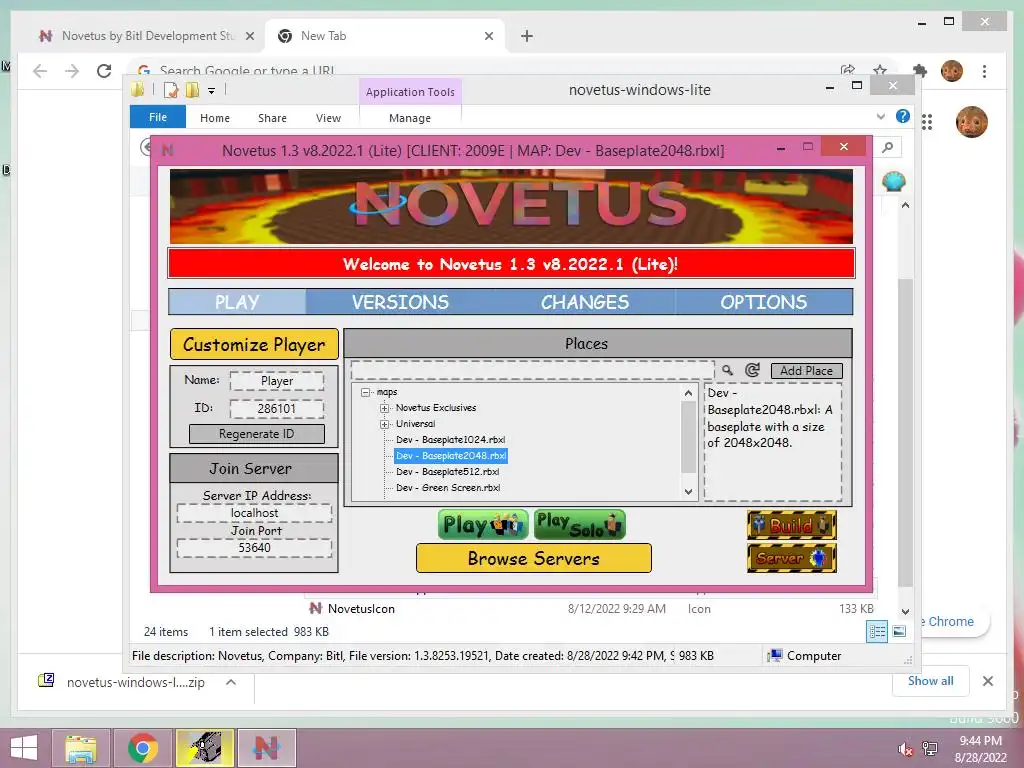Open the View ribbon tab in Explorer
This screenshot has width=1024, height=768.
point(328,118)
